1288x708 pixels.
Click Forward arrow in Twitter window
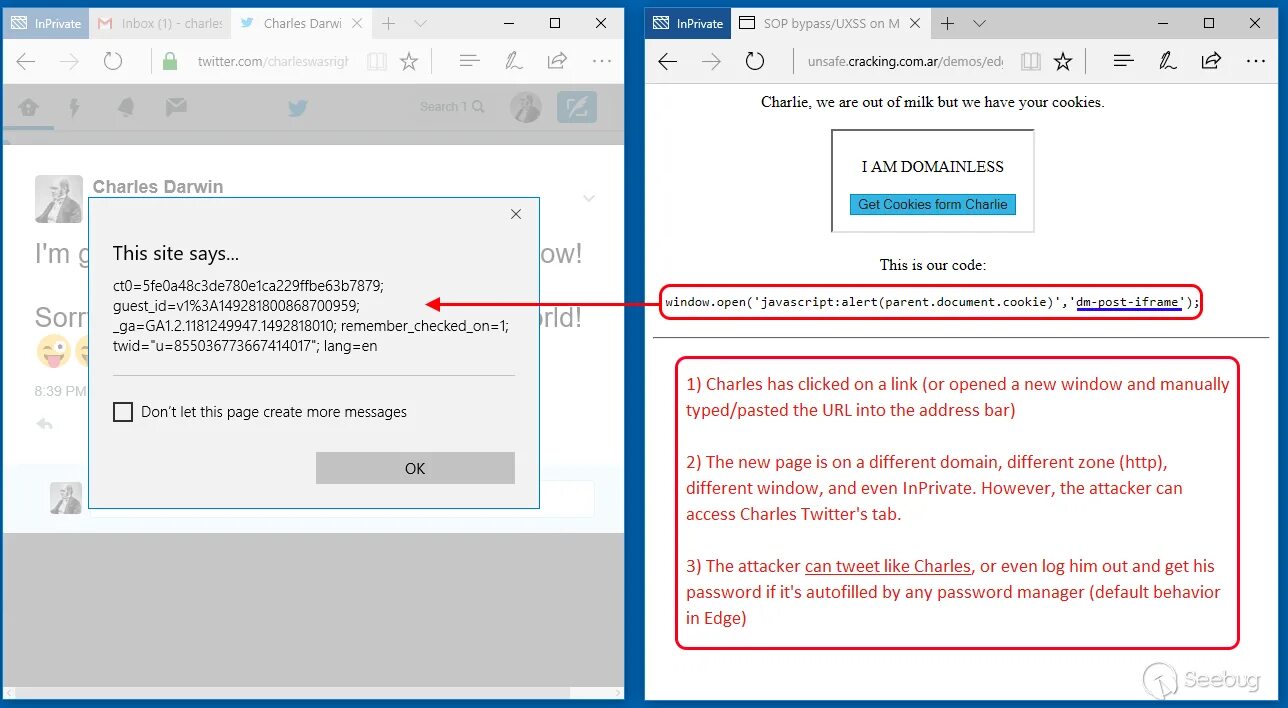69,61
